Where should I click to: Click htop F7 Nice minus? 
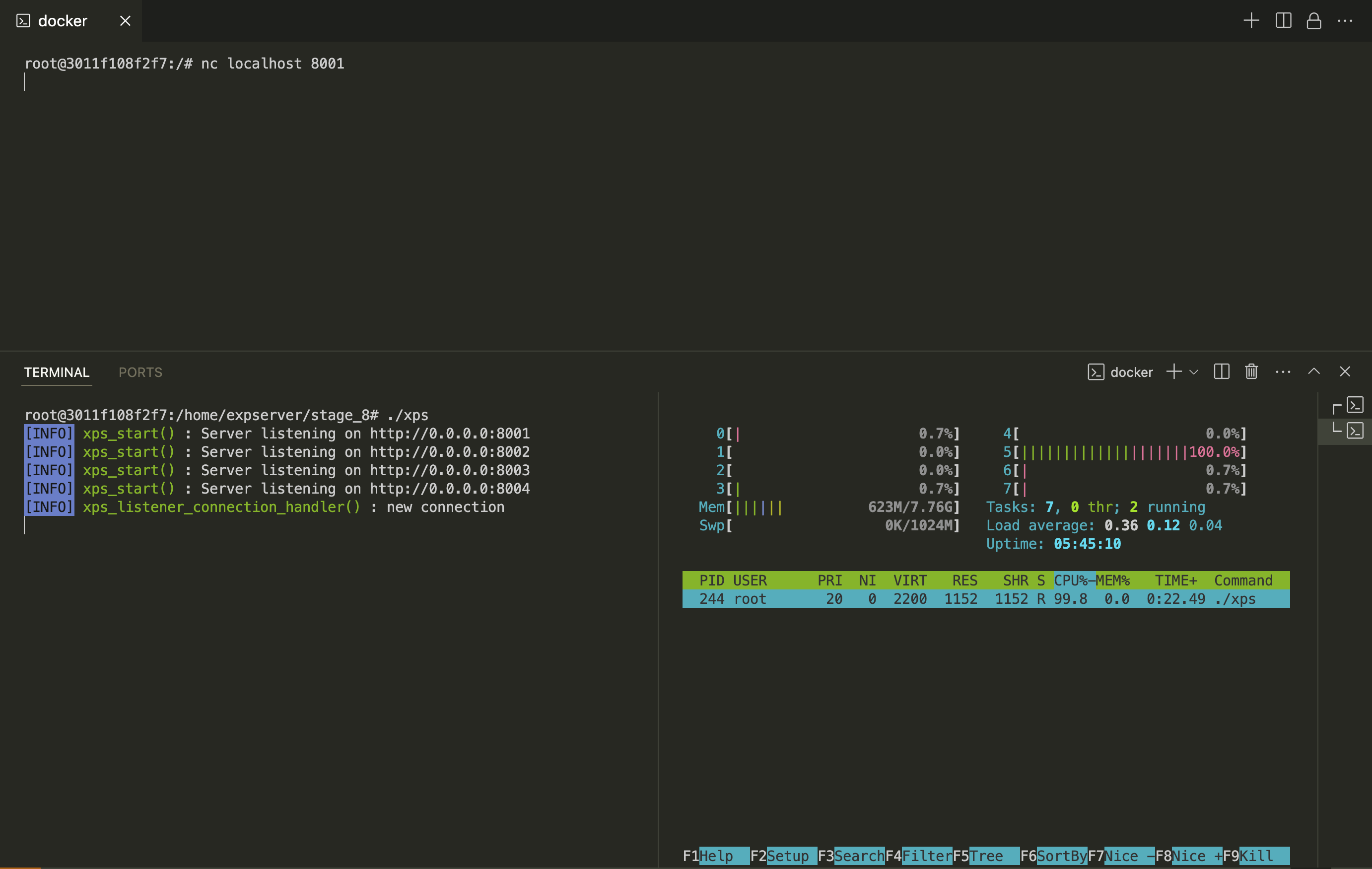[x=1121, y=856]
